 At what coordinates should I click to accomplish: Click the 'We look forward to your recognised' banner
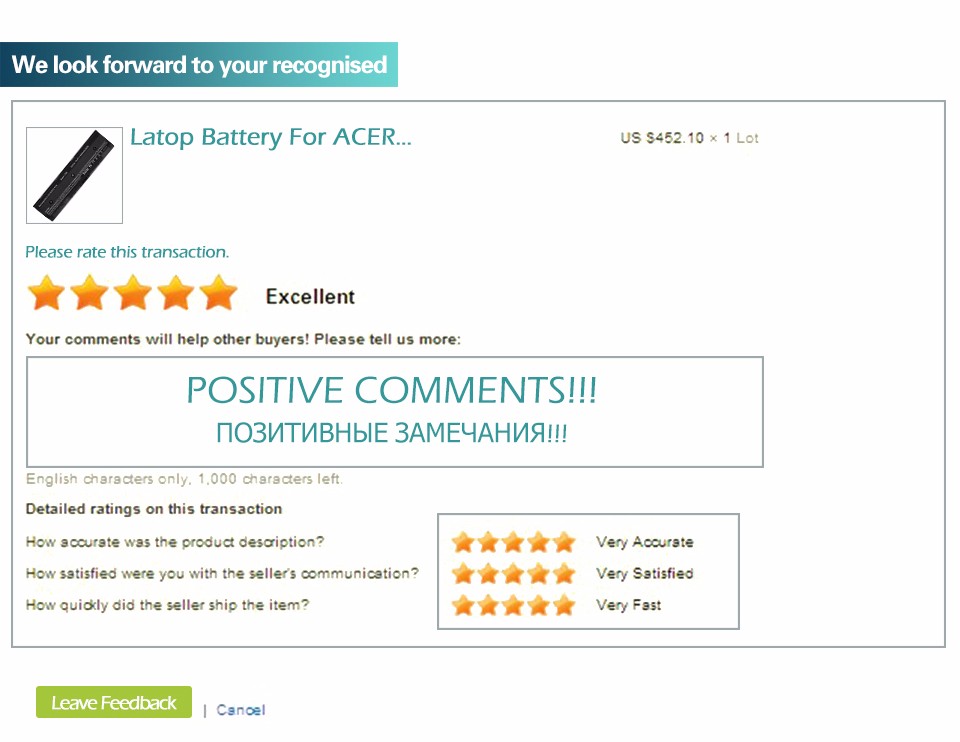tap(199, 65)
